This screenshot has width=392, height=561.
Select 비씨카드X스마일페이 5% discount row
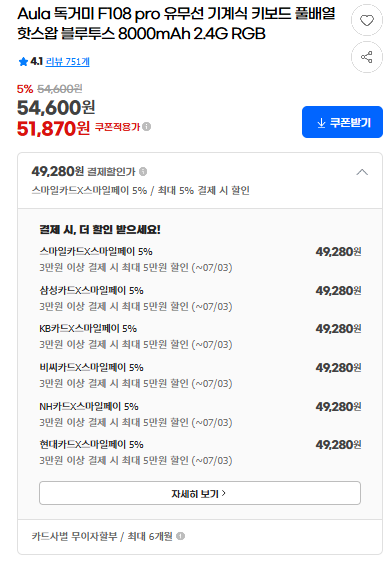pos(200,375)
